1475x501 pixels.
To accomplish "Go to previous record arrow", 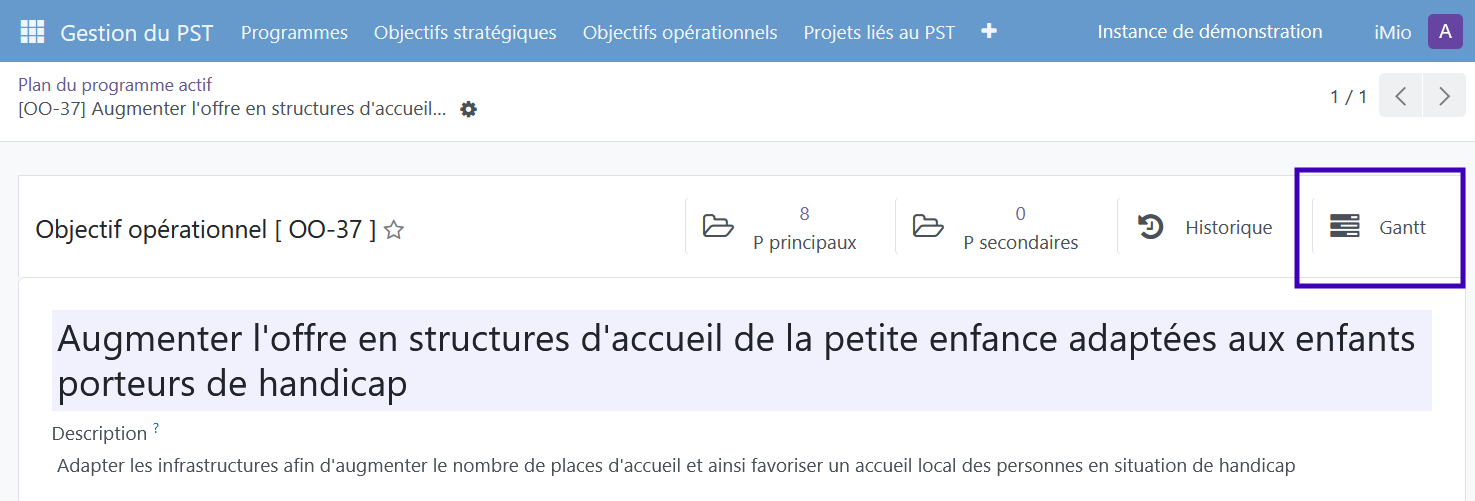I will 1400,96.
